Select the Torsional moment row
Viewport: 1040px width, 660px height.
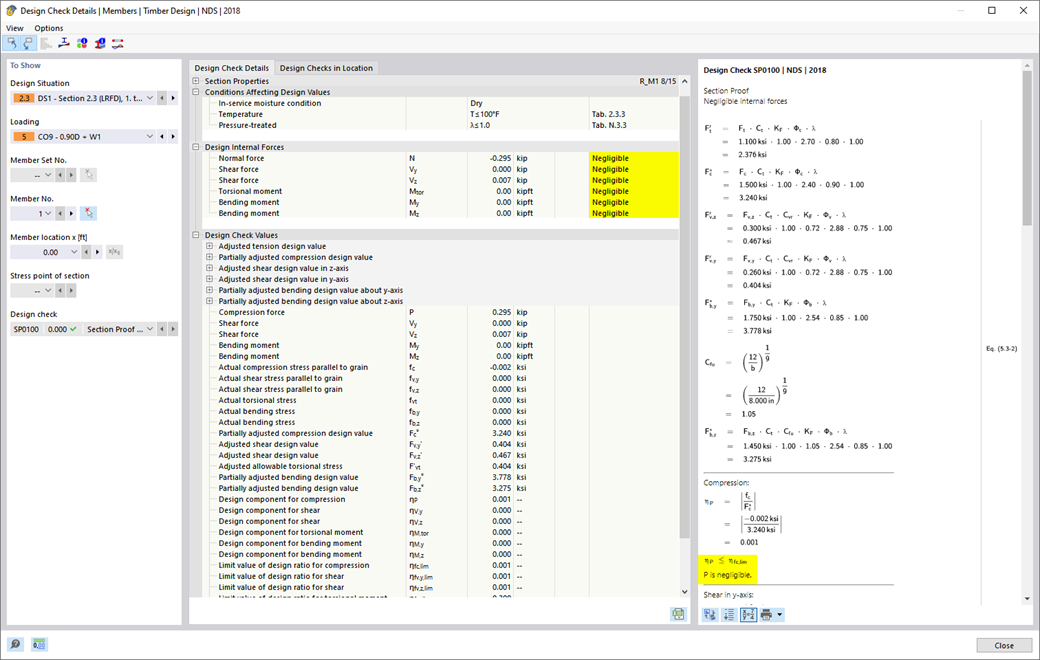[x=442, y=191]
